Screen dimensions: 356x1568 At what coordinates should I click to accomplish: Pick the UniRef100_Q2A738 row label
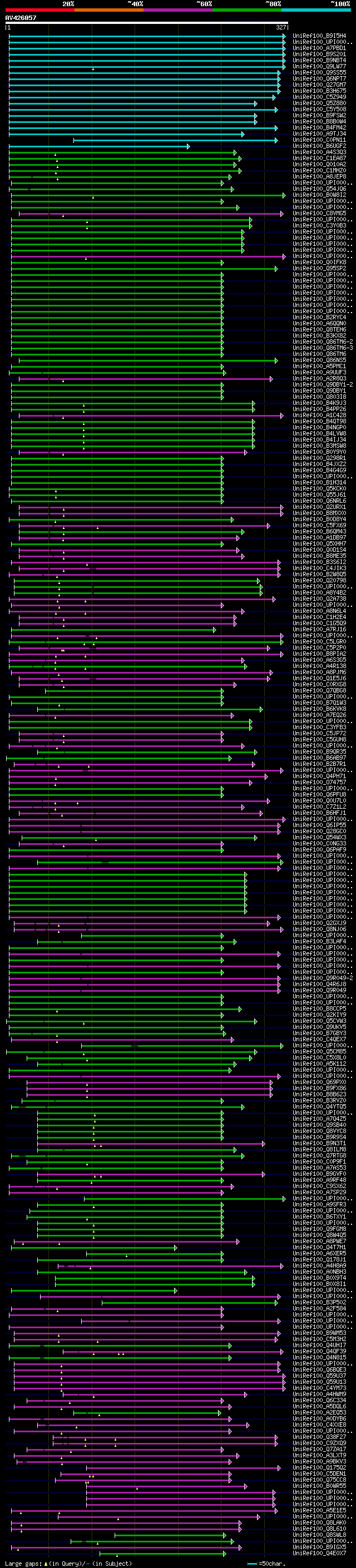coord(319,599)
